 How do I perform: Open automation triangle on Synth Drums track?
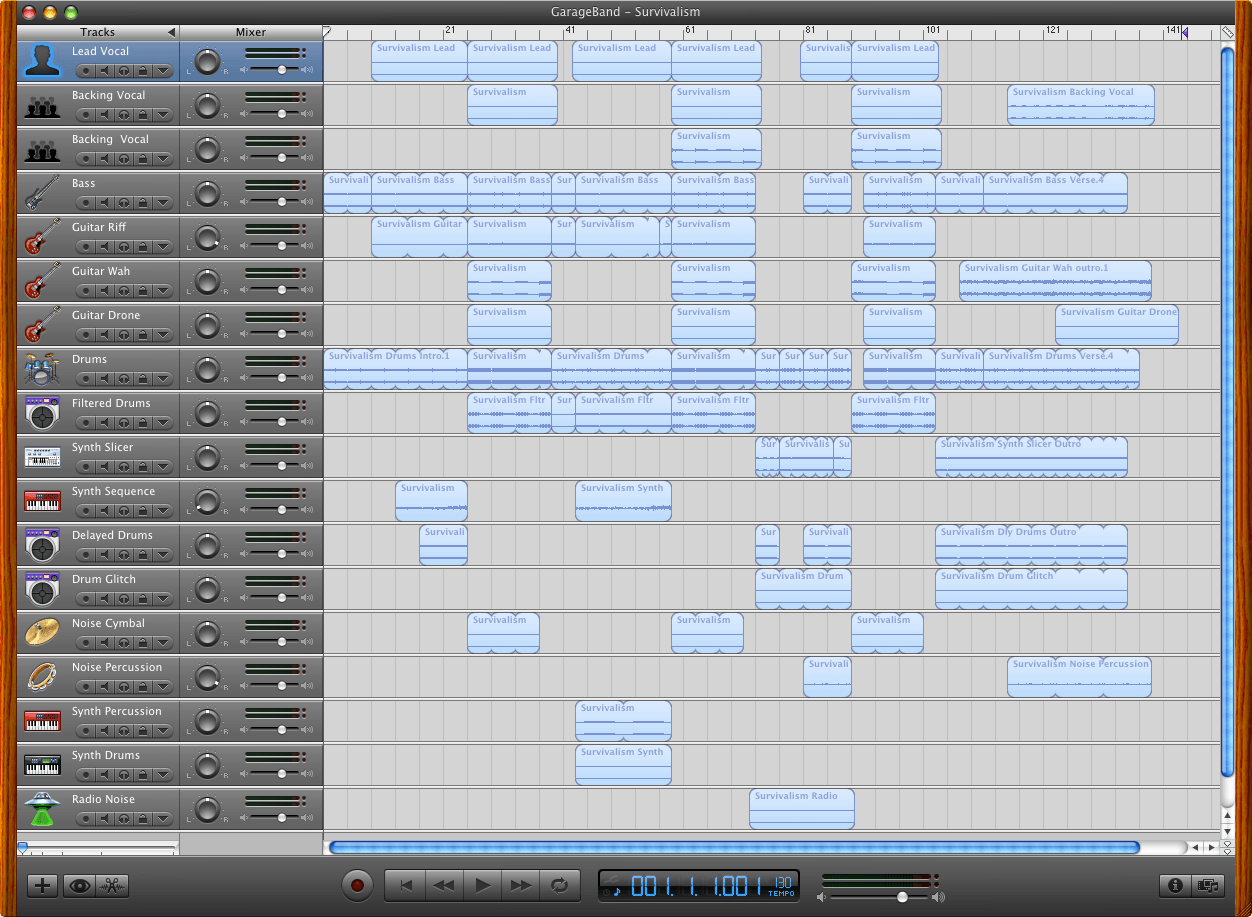162,775
